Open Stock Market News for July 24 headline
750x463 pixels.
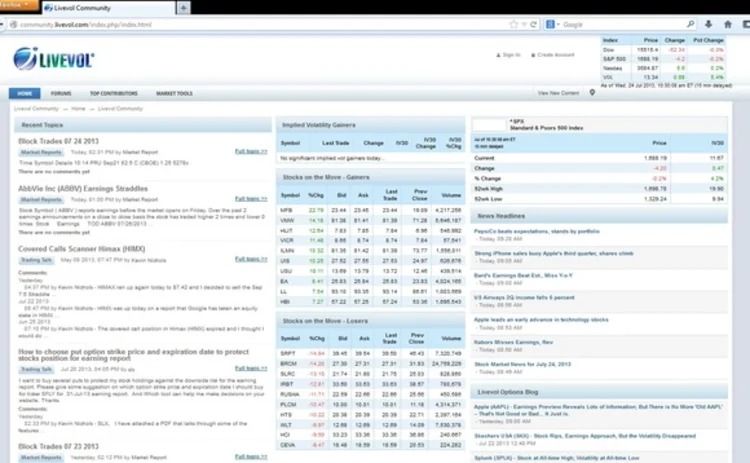pyautogui.click(x=522, y=364)
